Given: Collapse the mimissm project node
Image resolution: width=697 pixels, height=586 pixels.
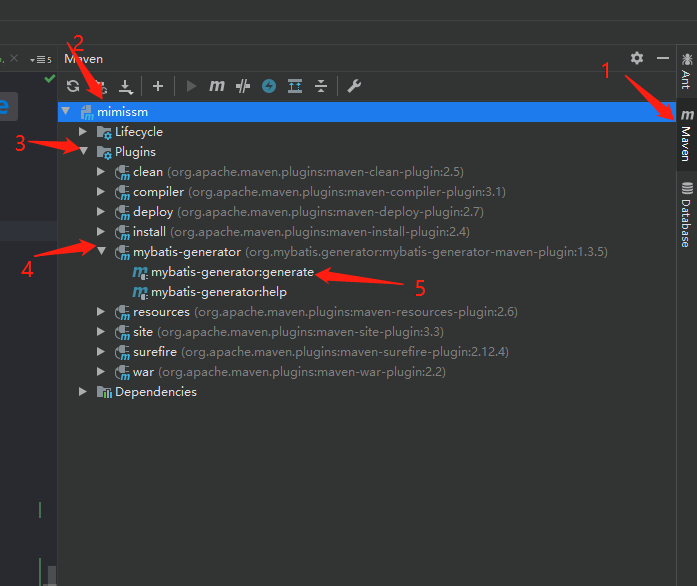Looking at the screenshot, I should coord(66,111).
